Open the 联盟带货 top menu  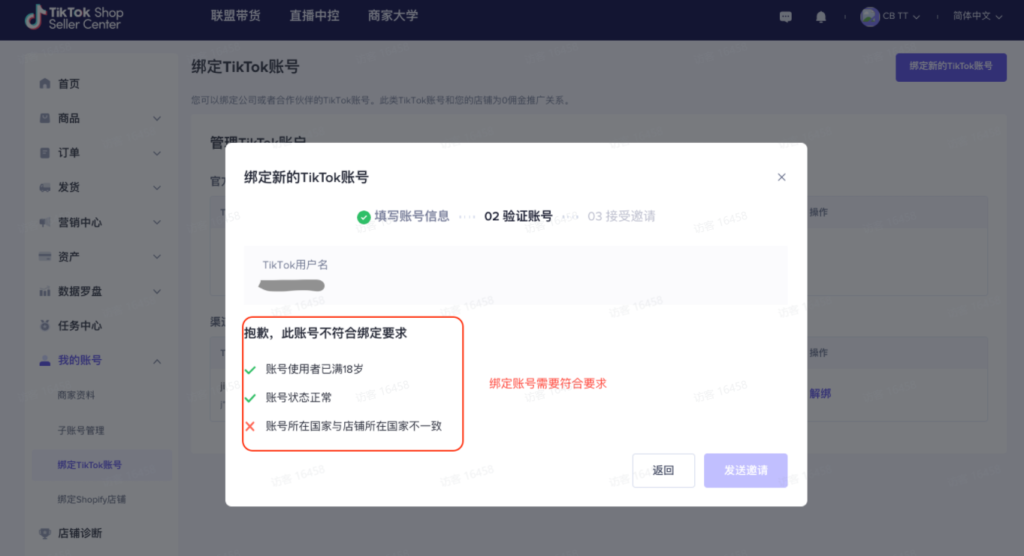pyautogui.click(x=236, y=16)
